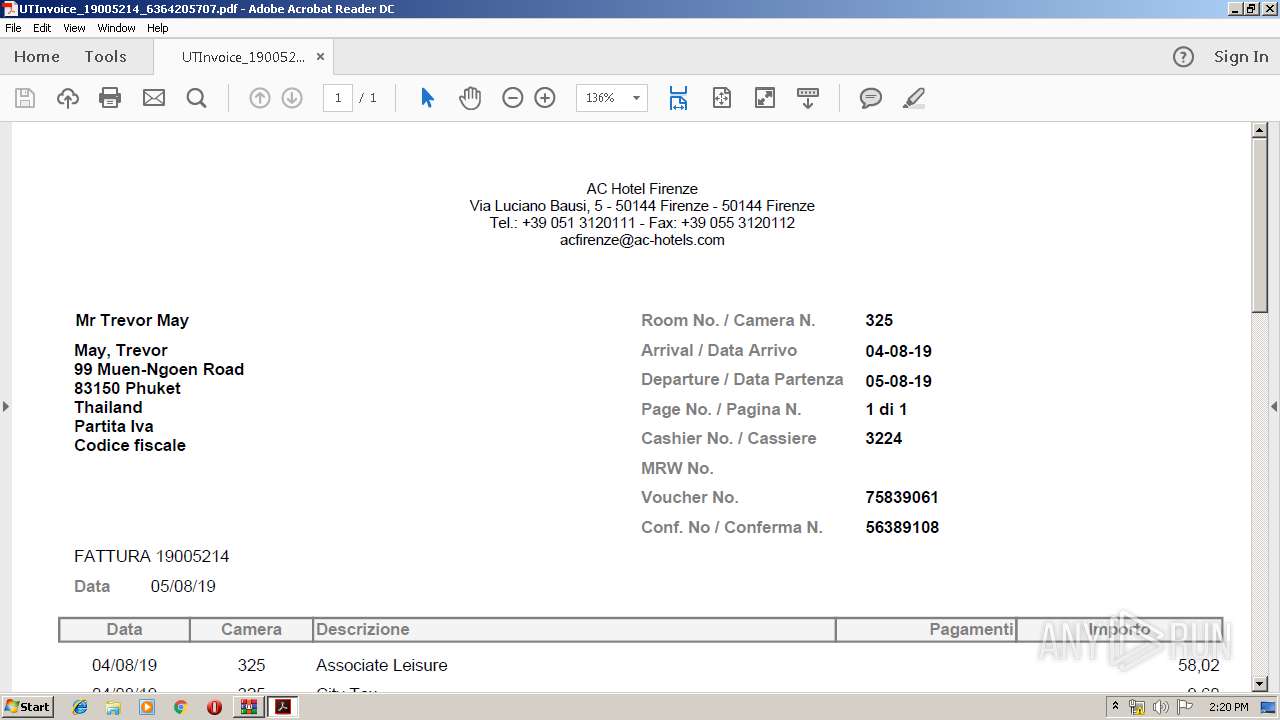Click email acfirenze@ac-hotels.com
1280x720 pixels.
[642, 240]
